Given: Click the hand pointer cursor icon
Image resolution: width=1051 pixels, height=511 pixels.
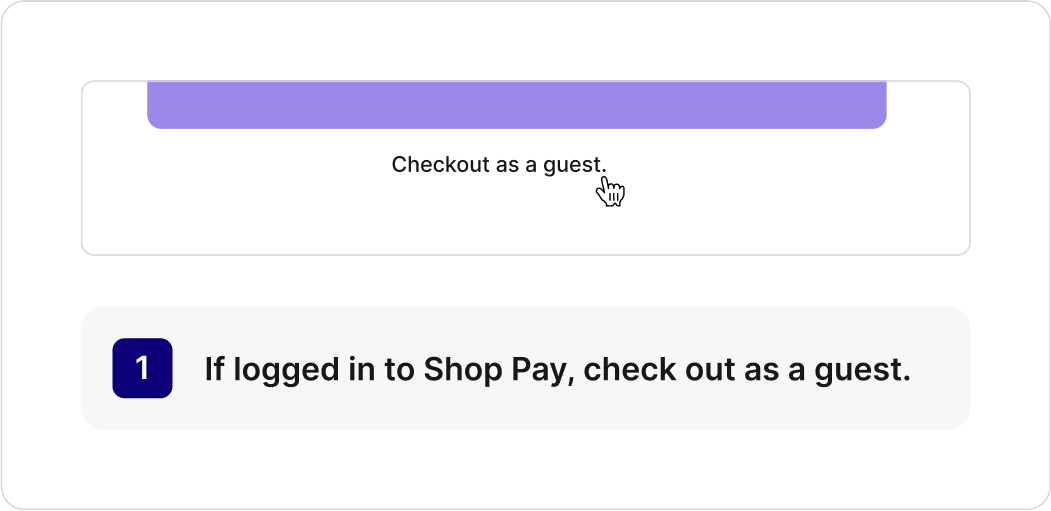Looking at the screenshot, I should click(x=610, y=191).
